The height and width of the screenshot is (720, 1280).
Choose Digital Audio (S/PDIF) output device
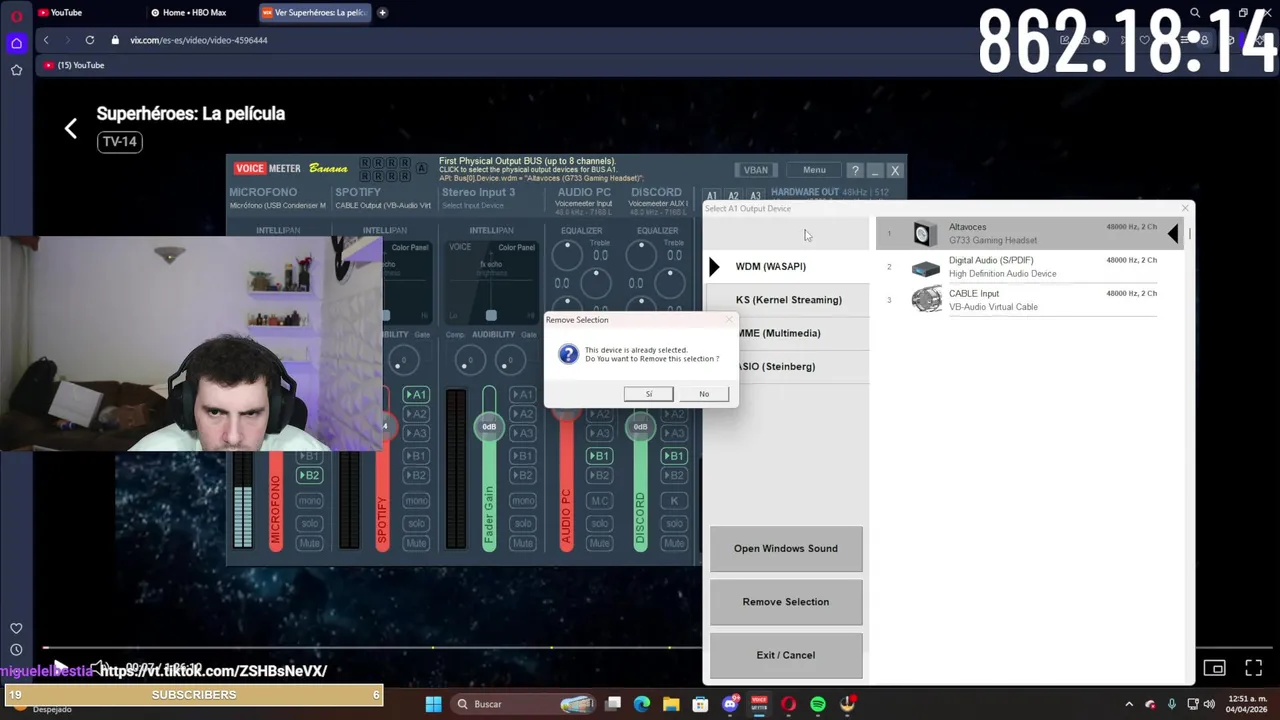coord(1030,267)
